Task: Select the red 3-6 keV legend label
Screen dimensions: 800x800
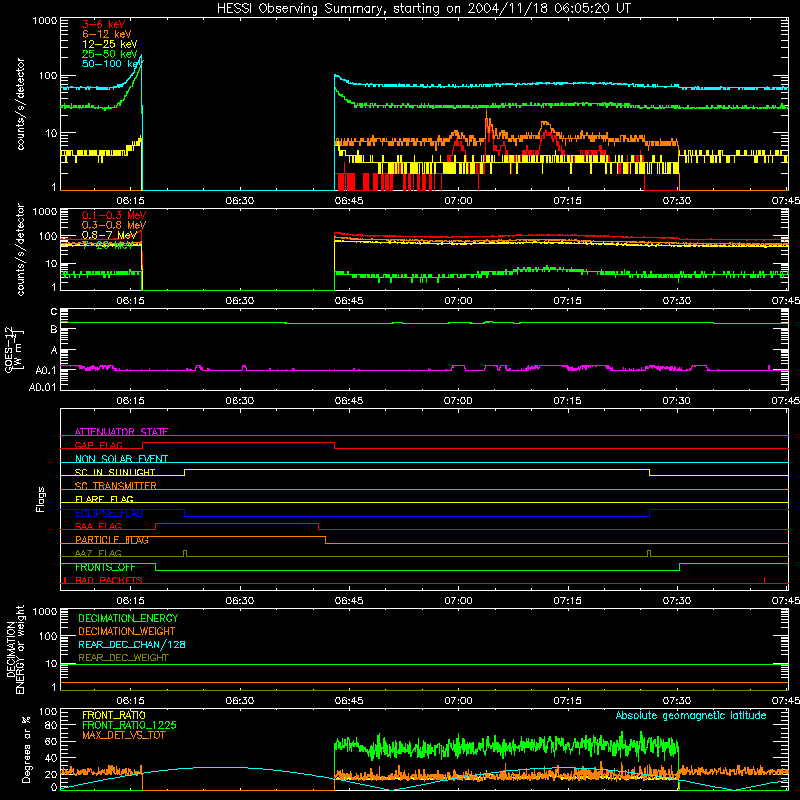Action: click(x=104, y=24)
